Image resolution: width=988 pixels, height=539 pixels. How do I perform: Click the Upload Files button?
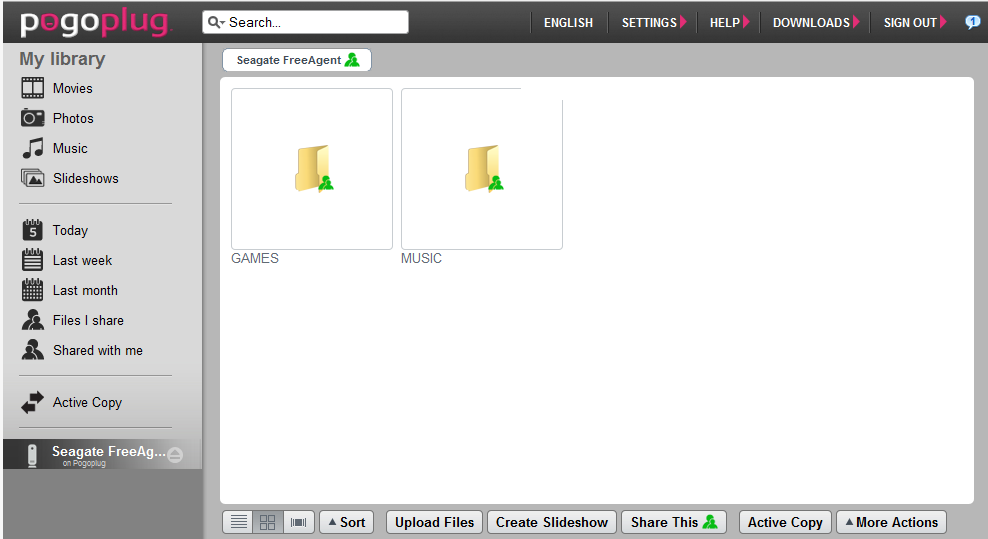(434, 522)
